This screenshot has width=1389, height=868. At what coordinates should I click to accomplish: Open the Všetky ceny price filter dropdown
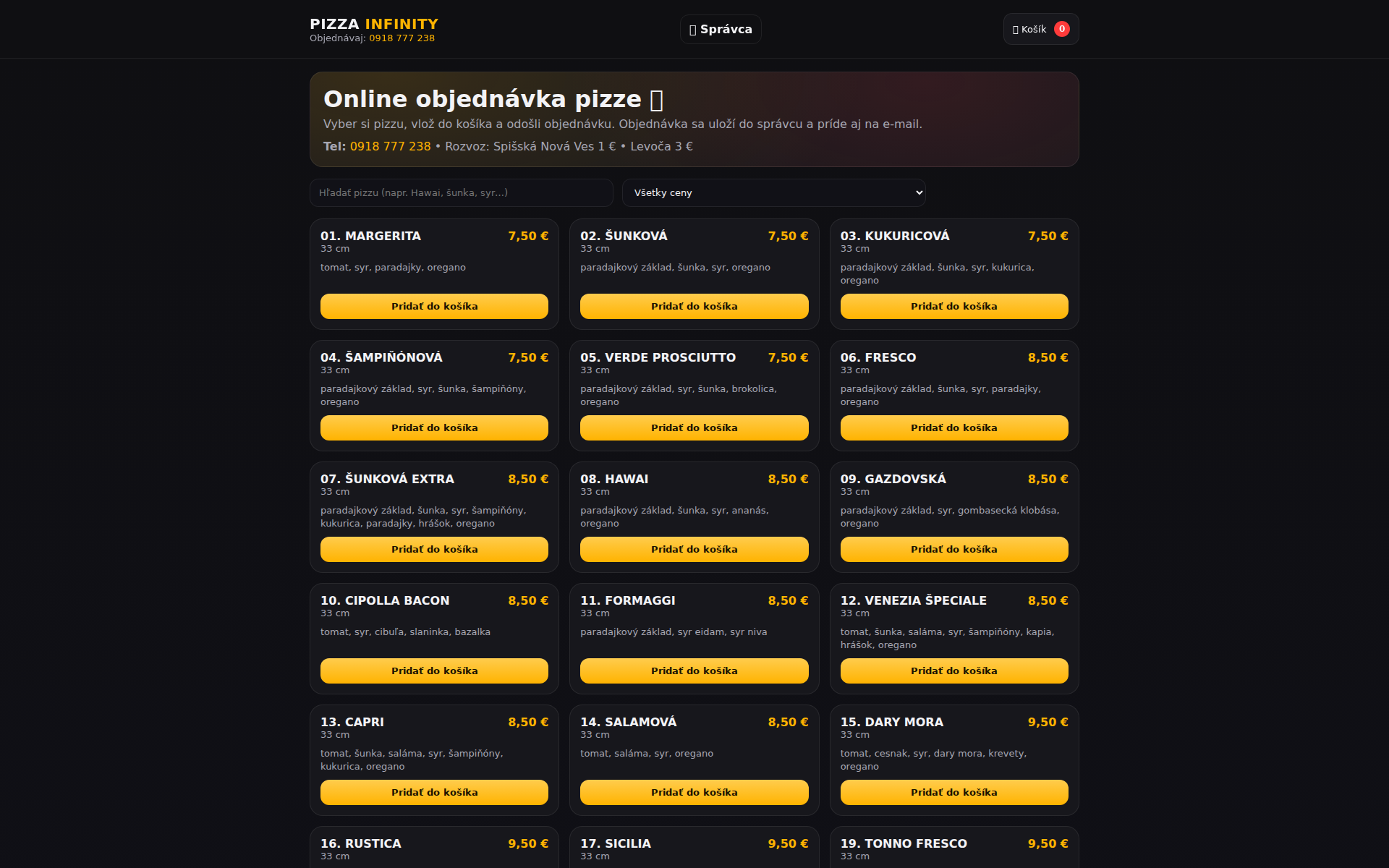pos(773,192)
